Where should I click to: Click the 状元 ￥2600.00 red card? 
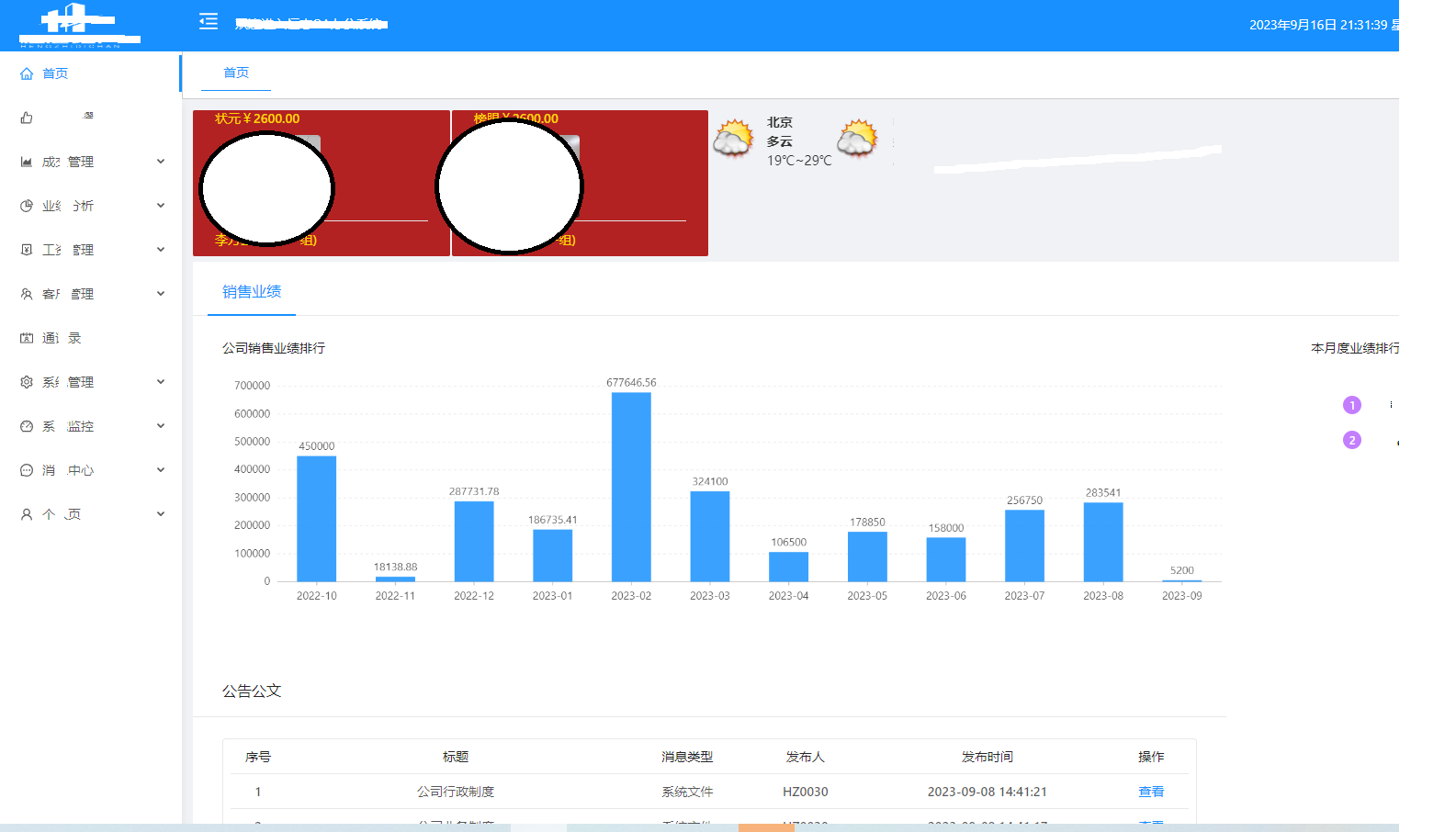click(322, 183)
